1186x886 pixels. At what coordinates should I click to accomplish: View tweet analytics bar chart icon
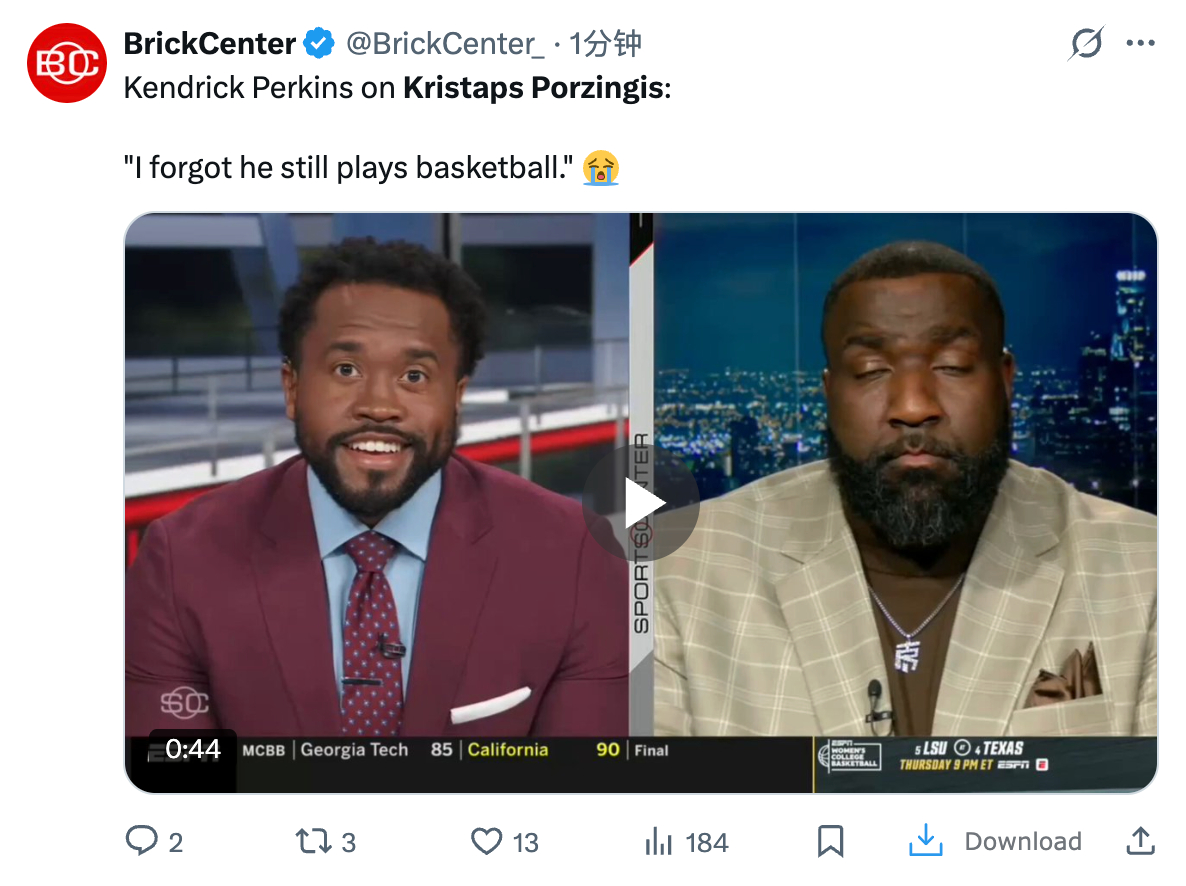click(658, 841)
